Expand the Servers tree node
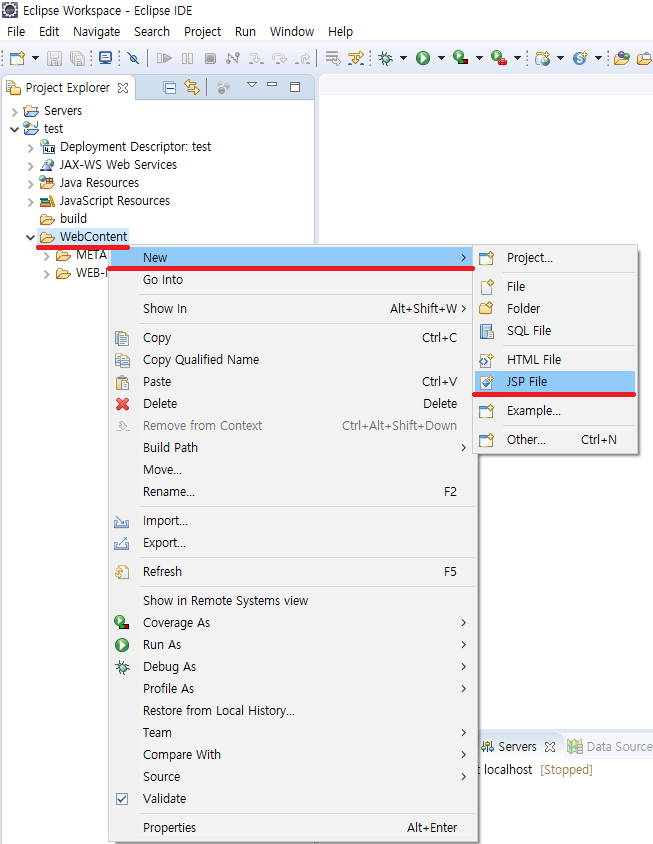 pyautogui.click(x=15, y=111)
